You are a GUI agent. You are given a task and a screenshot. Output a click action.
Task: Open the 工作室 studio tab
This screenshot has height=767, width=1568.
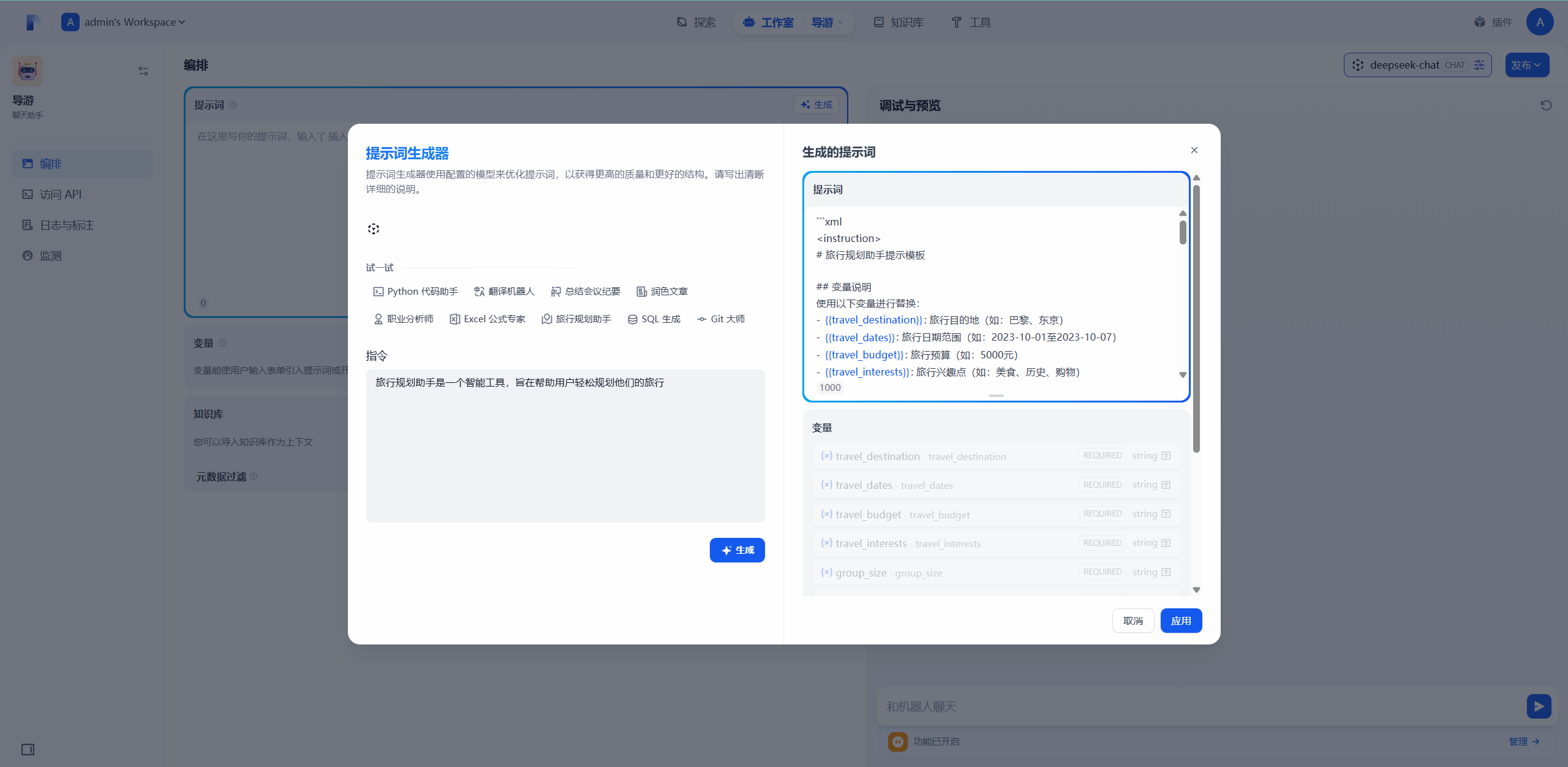pyautogui.click(x=769, y=22)
